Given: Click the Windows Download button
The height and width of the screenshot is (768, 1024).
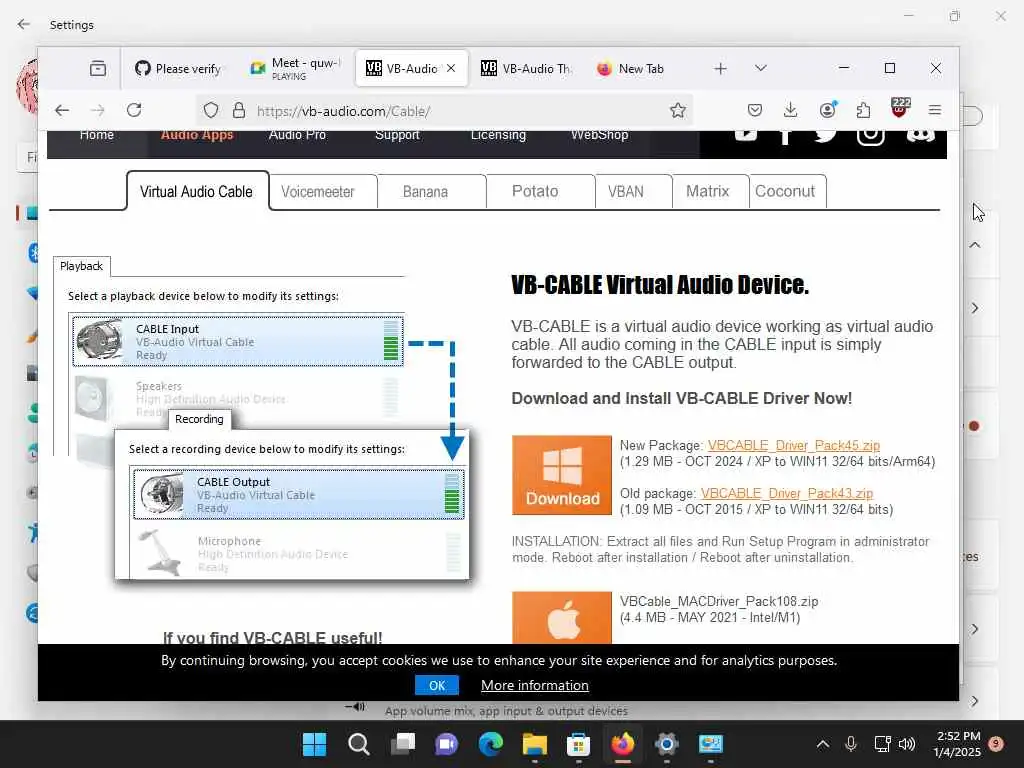Looking at the screenshot, I should 562,475.
